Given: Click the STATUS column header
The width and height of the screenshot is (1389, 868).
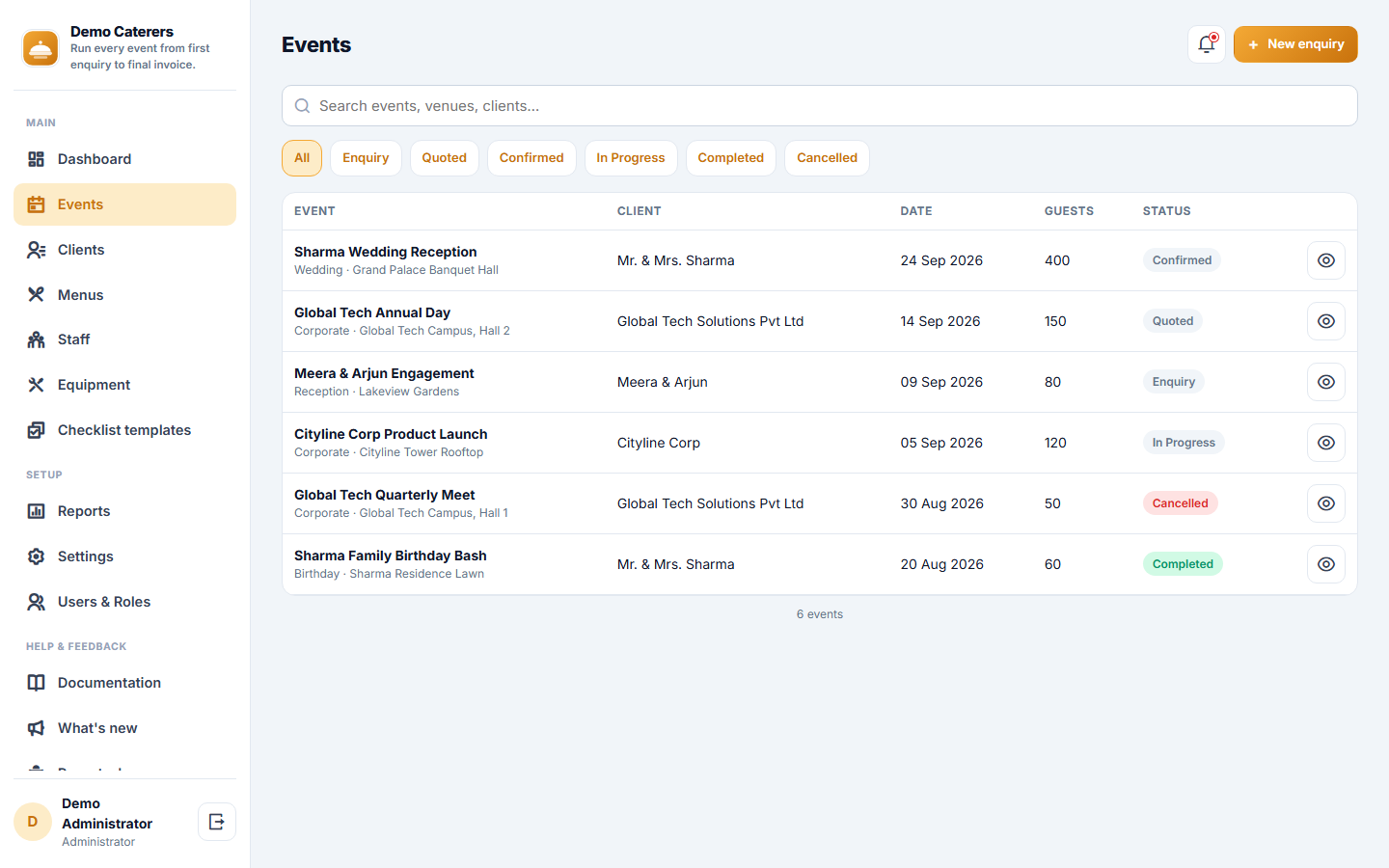Looking at the screenshot, I should [x=1167, y=211].
